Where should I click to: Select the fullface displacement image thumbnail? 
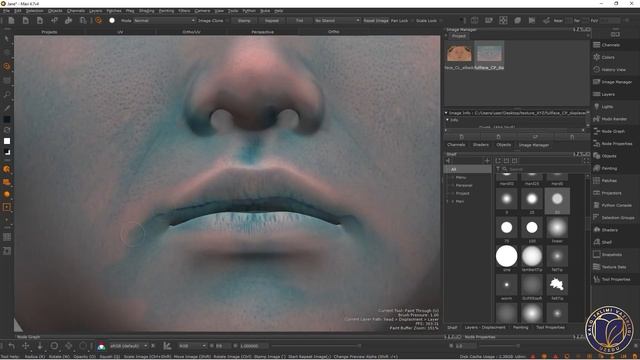[x=489, y=53]
